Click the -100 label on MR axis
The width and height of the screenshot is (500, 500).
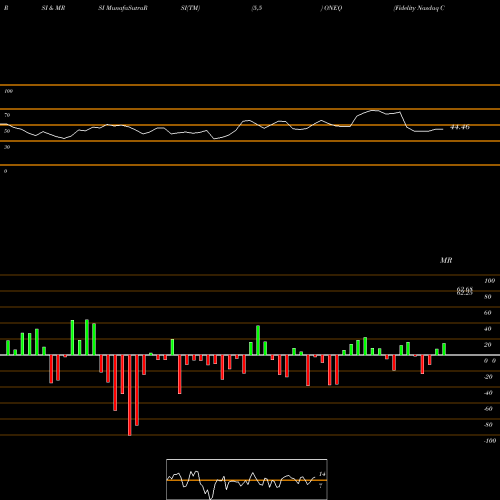click(x=490, y=441)
